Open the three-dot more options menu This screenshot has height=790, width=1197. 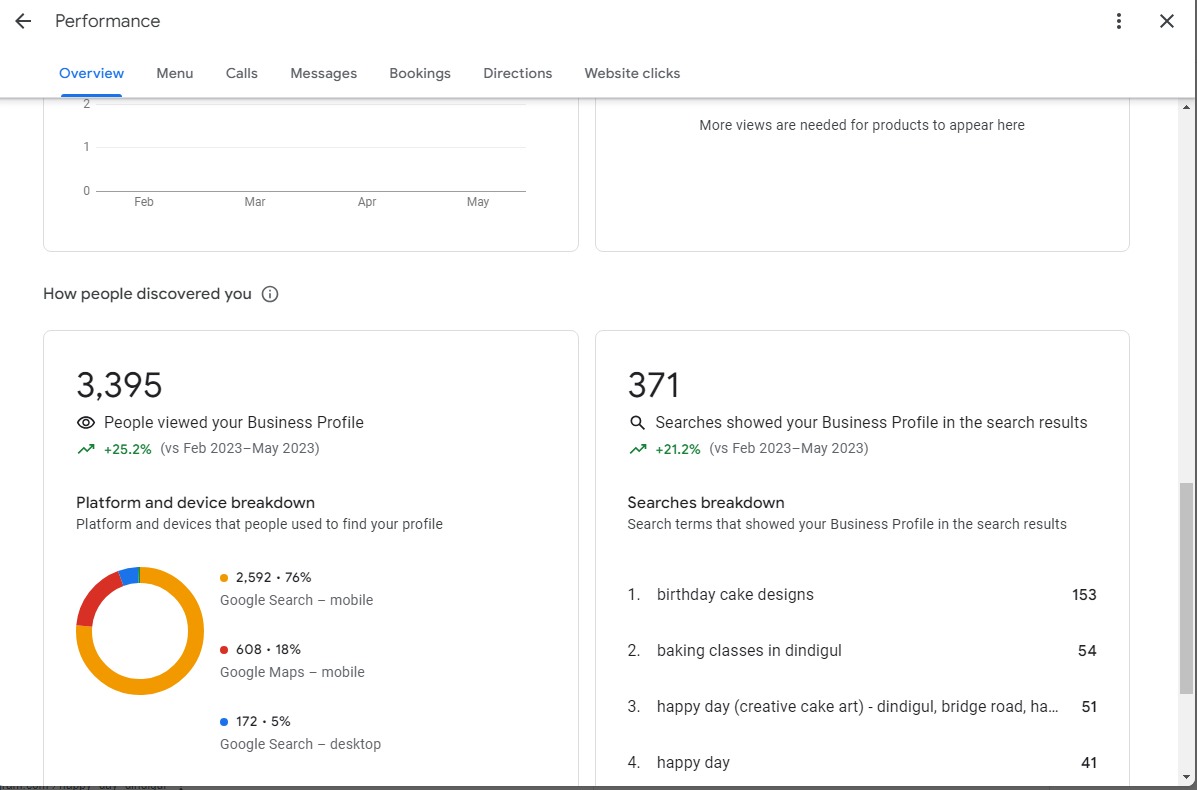pyautogui.click(x=1118, y=21)
